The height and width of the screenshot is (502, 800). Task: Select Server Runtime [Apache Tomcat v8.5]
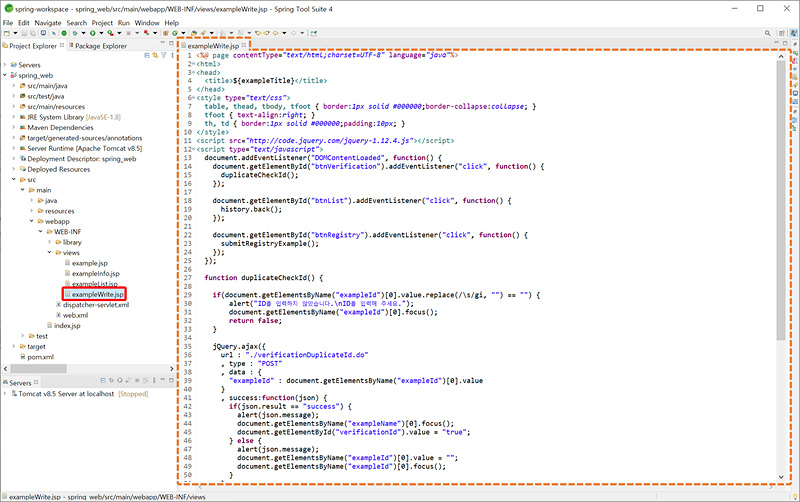coord(85,148)
